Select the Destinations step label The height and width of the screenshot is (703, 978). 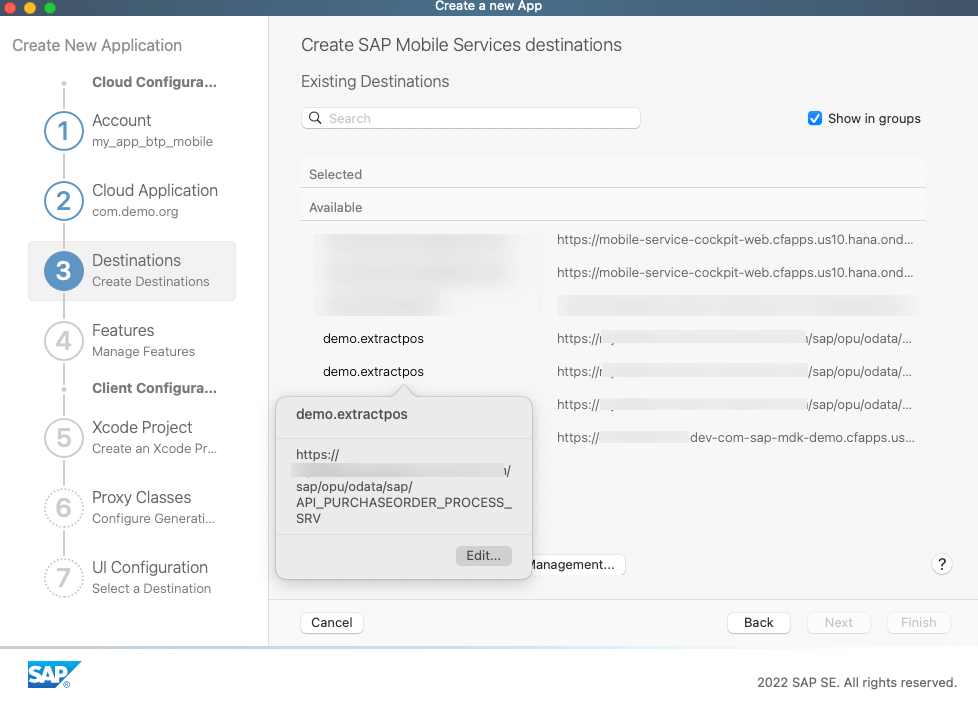coord(137,260)
